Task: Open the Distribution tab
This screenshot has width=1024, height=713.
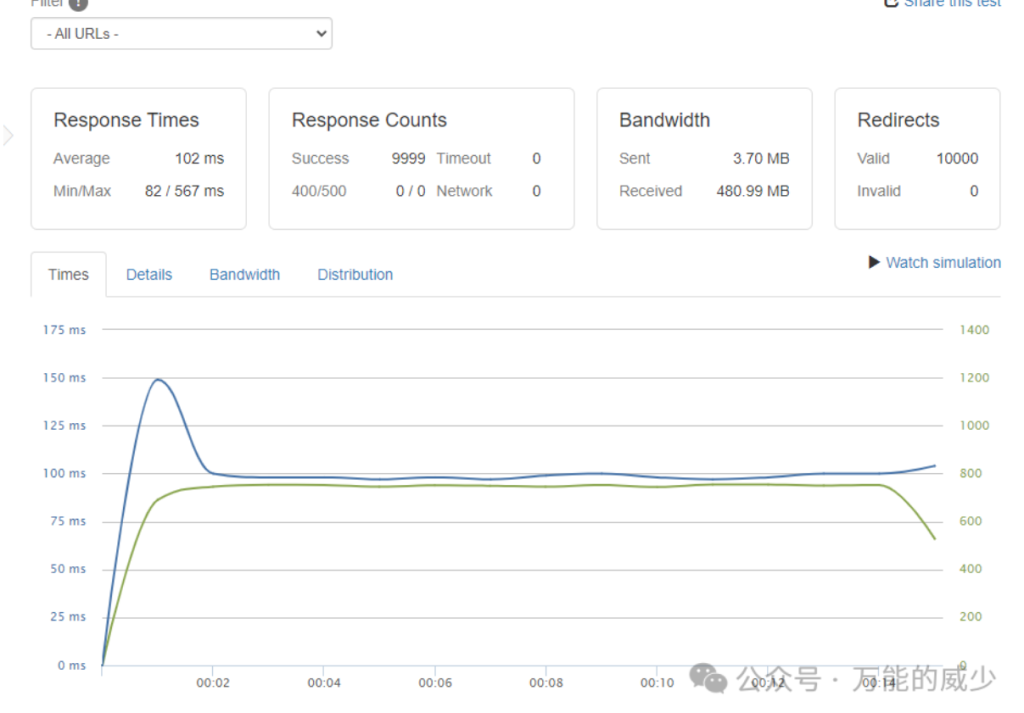Action: click(x=355, y=275)
